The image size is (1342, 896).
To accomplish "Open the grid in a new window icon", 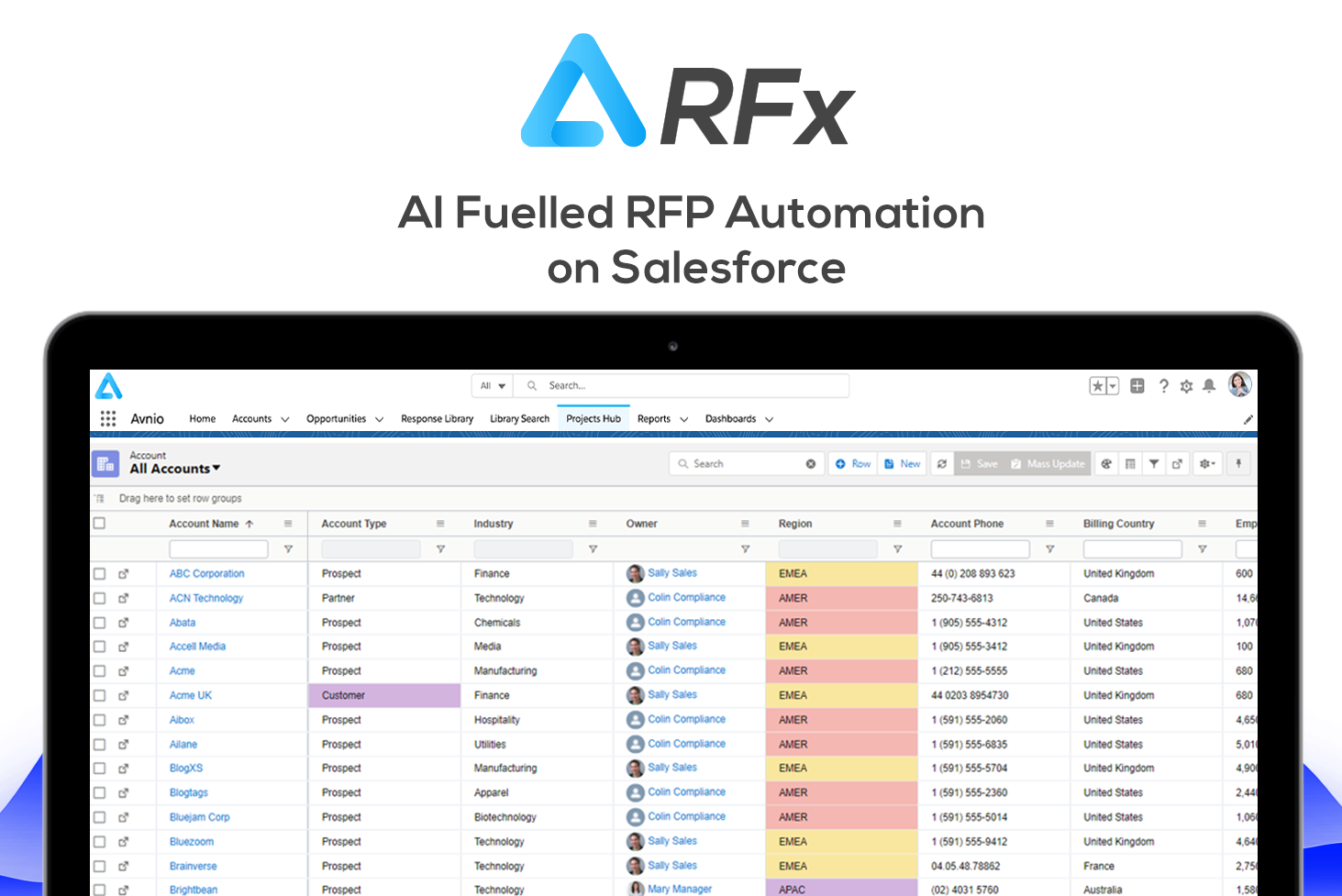I will click(x=1177, y=463).
